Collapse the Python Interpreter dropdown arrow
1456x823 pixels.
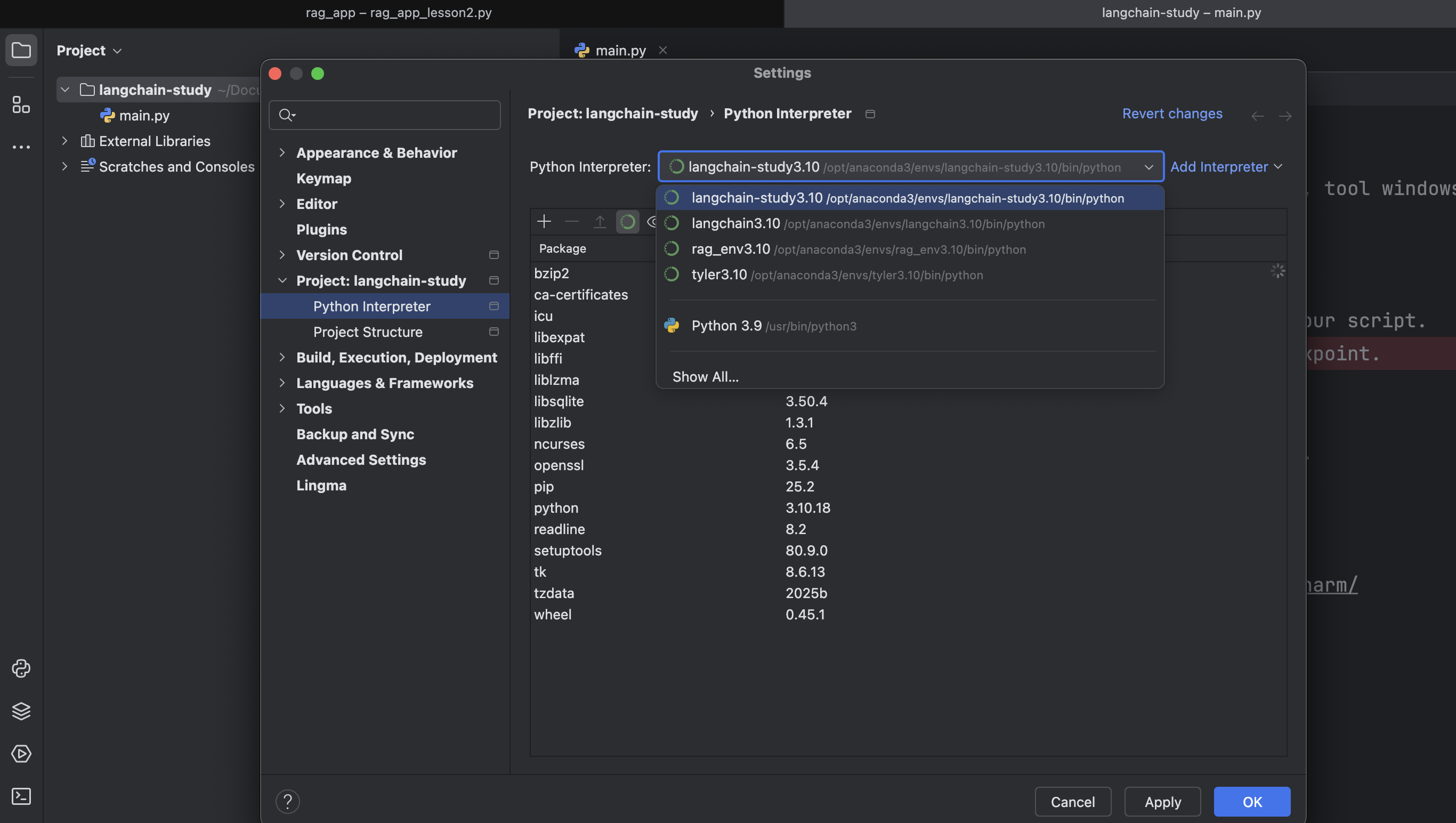click(x=1148, y=167)
